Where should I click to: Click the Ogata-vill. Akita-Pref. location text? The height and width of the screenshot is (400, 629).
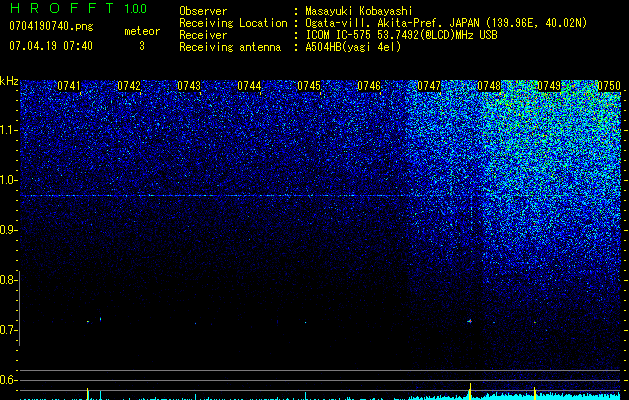[x=446, y=23]
